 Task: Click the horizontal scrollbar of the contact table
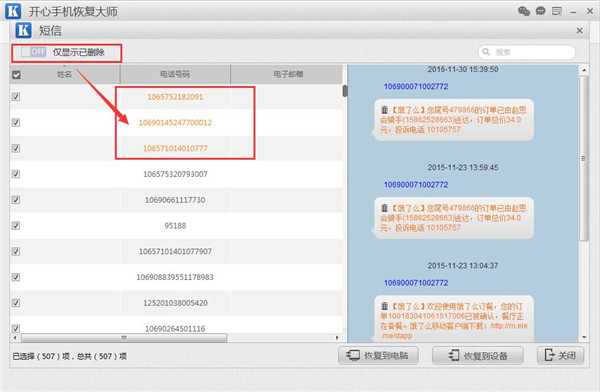tap(124, 338)
